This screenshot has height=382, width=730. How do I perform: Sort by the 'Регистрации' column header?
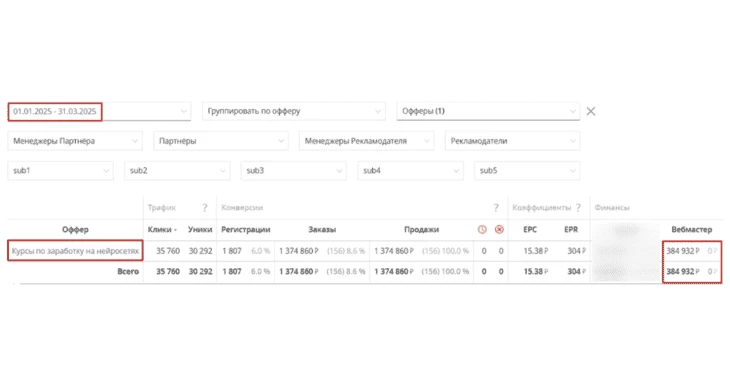(x=246, y=229)
